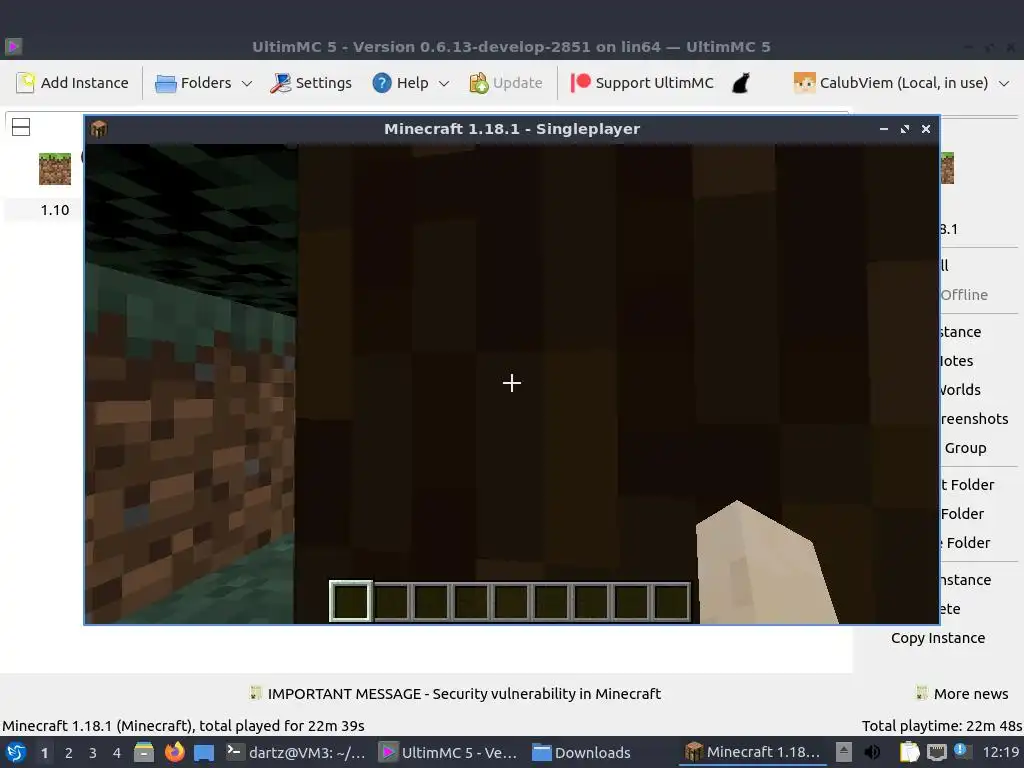Switch to workspace 2
Image resolution: width=1024 pixels, height=768 pixels.
pos(69,753)
